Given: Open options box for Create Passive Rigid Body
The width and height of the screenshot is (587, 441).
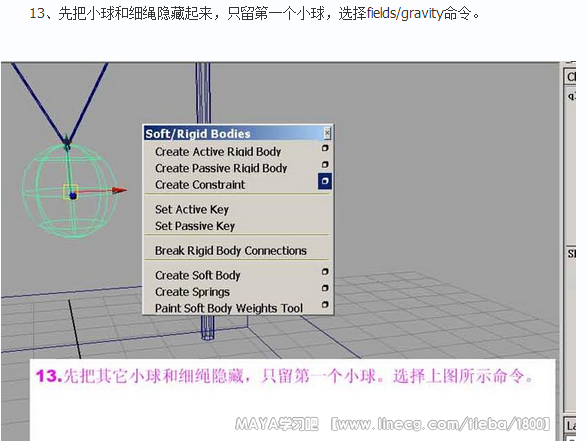Looking at the screenshot, I should pos(325,165).
